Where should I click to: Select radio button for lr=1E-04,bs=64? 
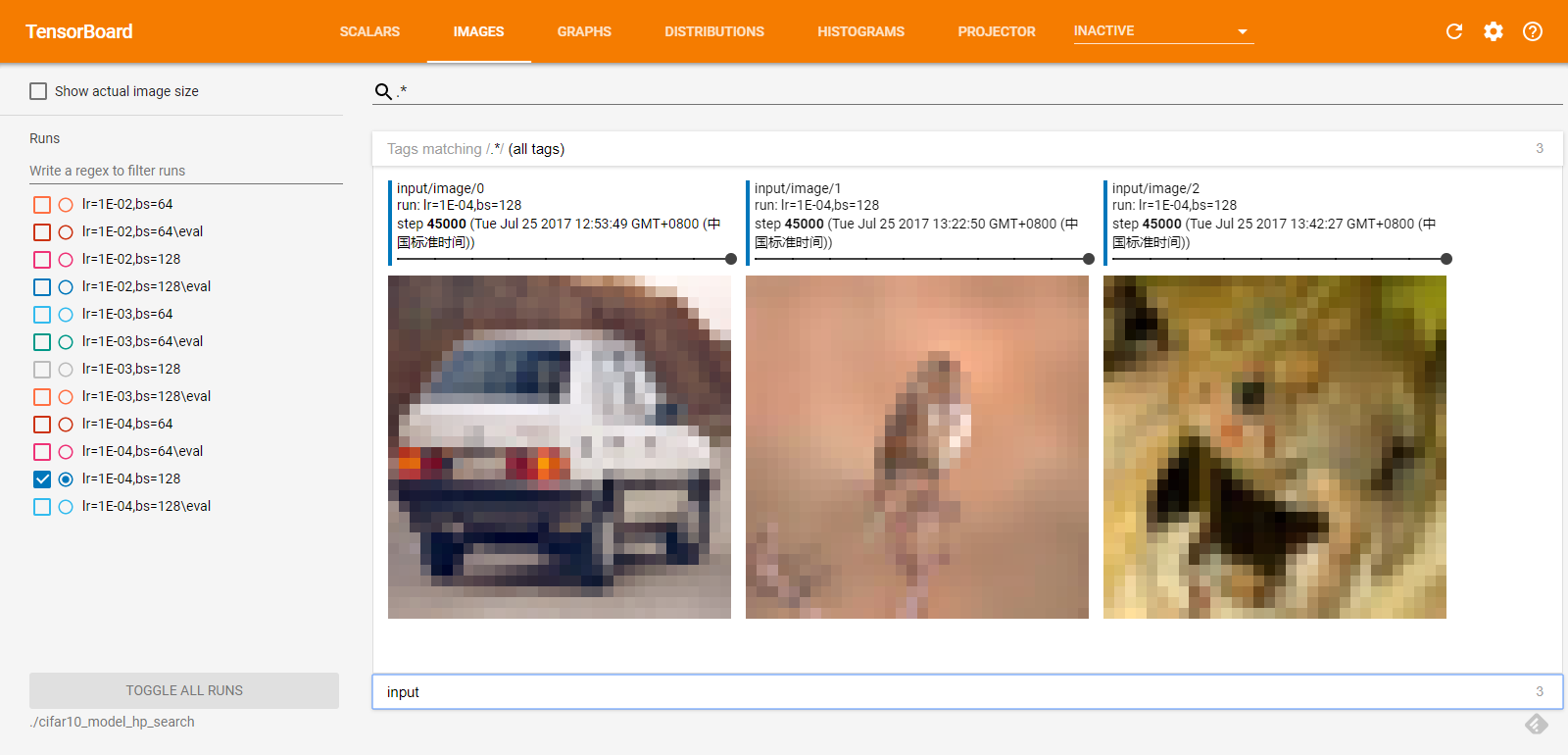66,425
